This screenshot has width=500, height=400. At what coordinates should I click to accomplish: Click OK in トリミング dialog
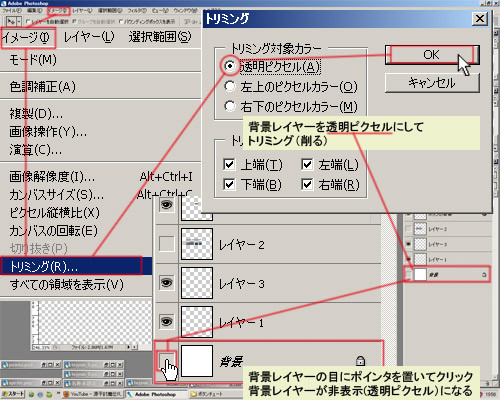point(432,55)
